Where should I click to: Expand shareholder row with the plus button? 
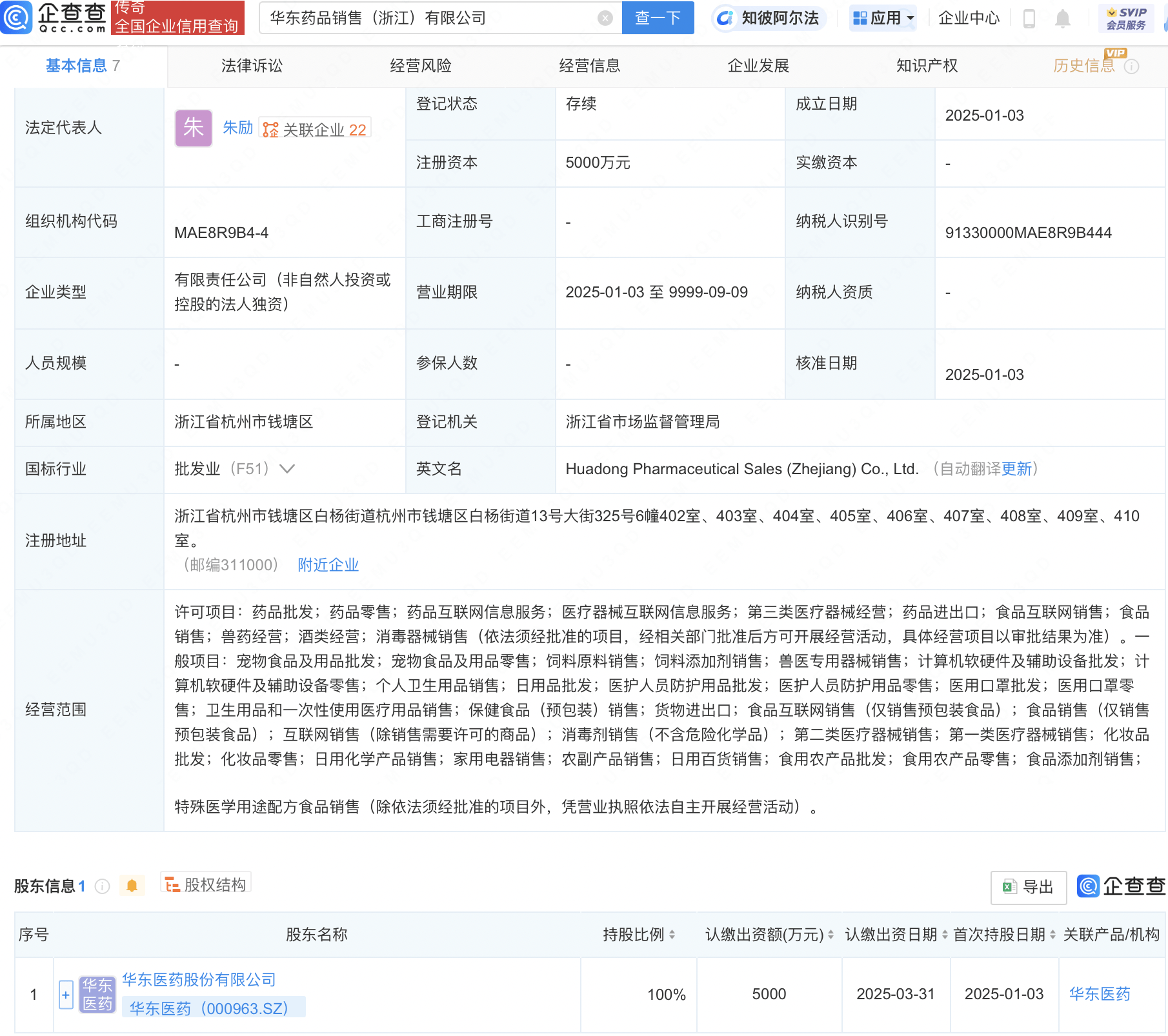pos(65,995)
